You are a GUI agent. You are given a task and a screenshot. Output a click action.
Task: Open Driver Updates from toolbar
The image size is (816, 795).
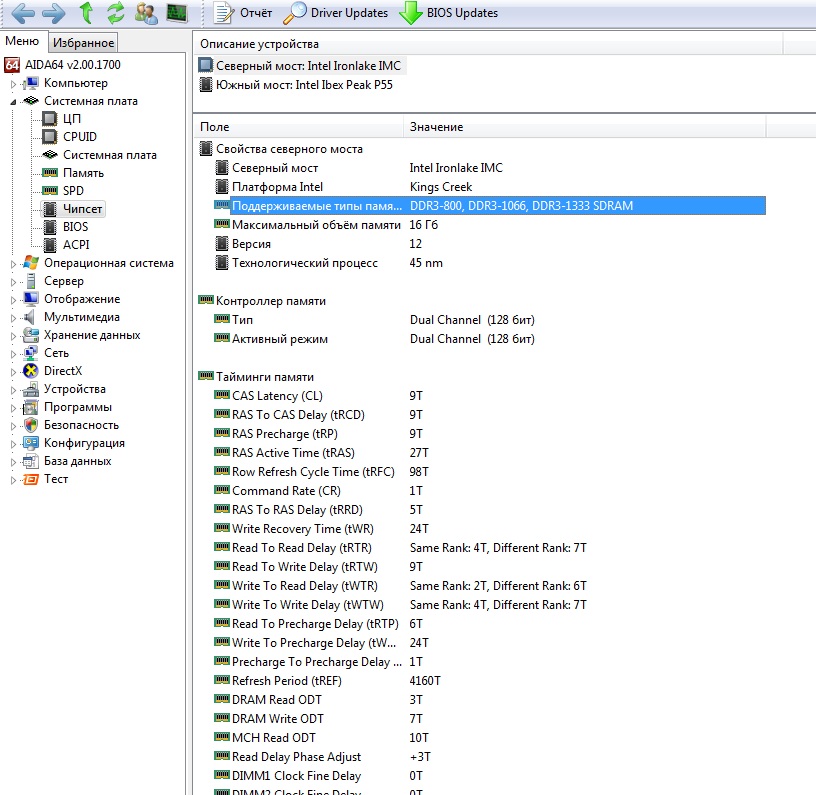(335, 13)
